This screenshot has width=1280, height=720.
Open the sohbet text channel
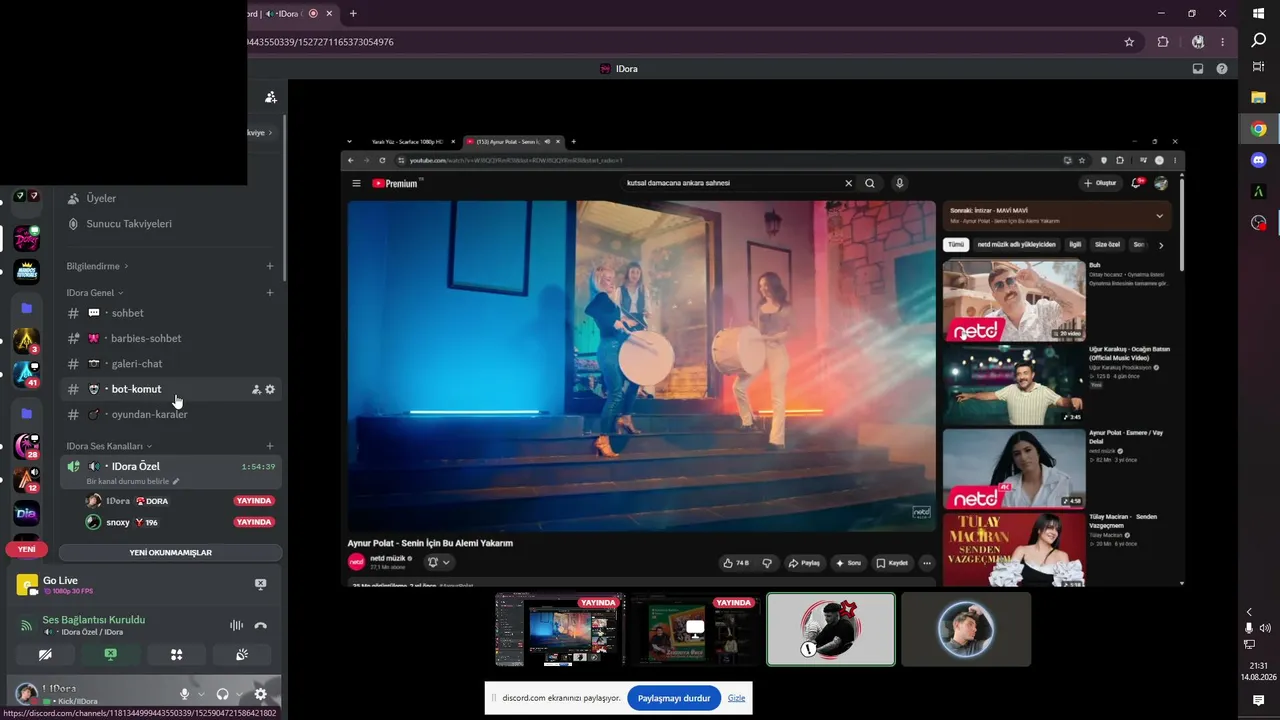[169, 313]
